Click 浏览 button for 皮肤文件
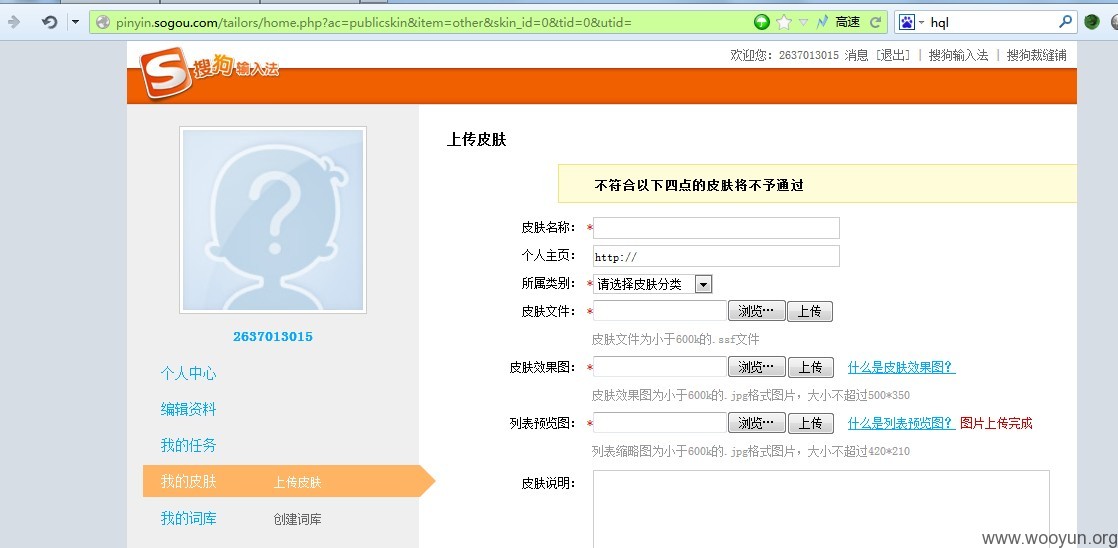1118x548 pixels. [757, 311]
